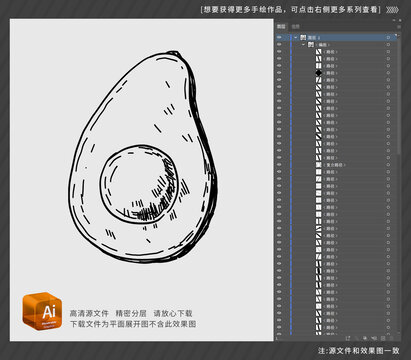The width and height of the screenshot is (411, 360).
Task: Click target circle of the top layer row
Action: pos(388,37)
